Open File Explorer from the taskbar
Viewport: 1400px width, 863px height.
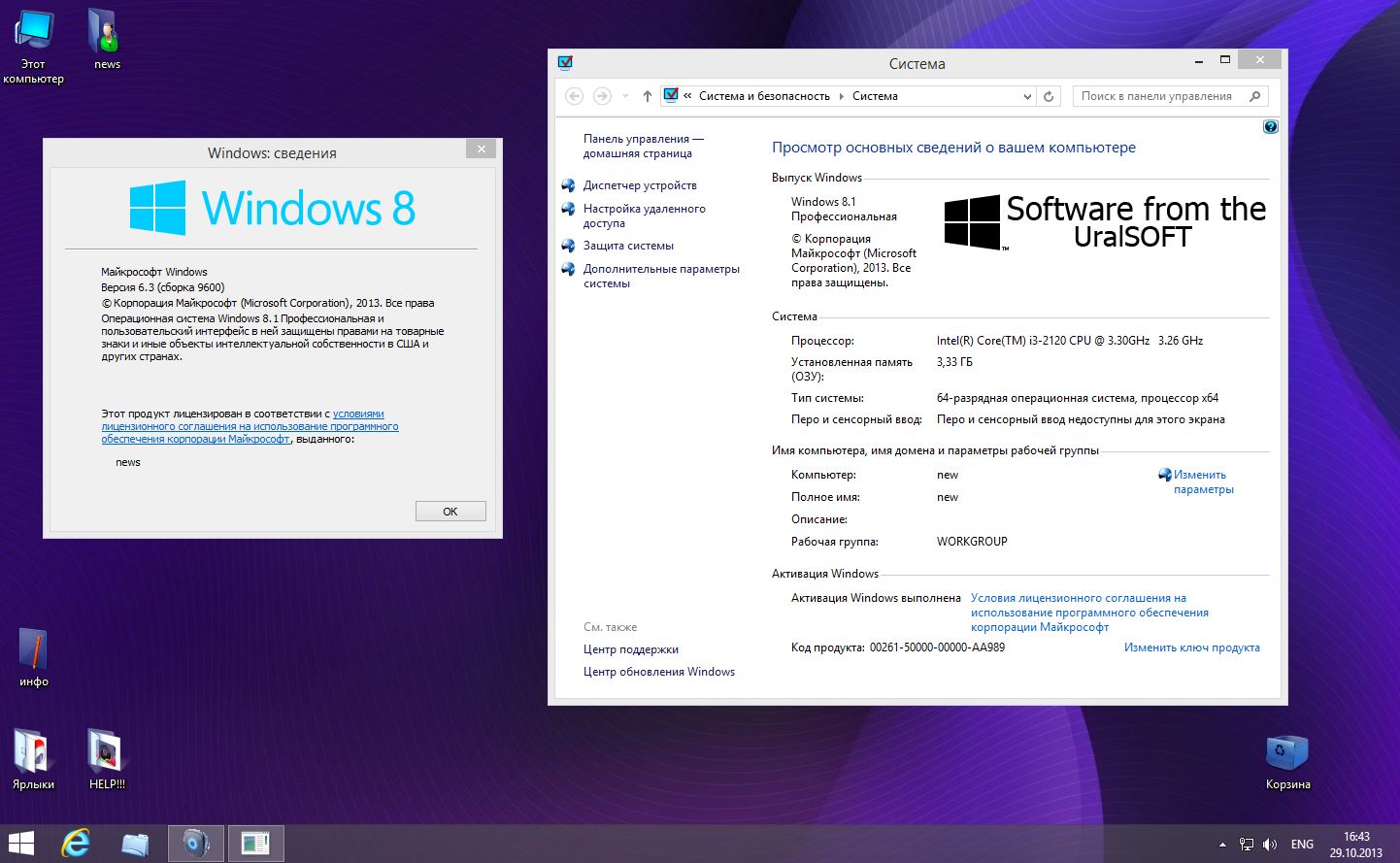tap(135, 844)
